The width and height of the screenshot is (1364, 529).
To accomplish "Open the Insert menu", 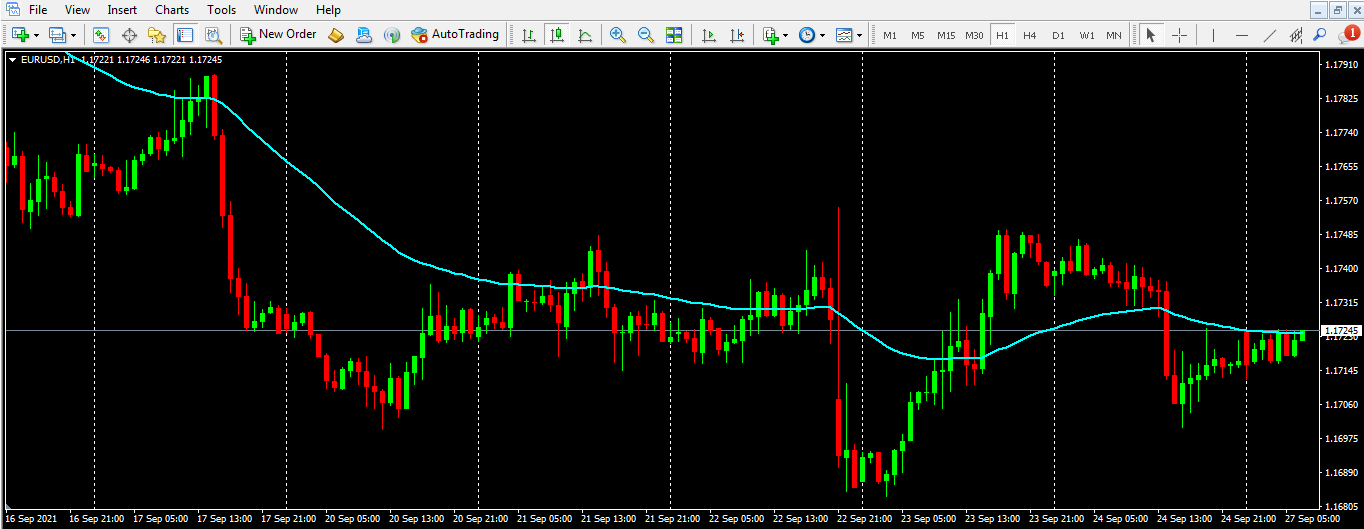I will click(123, 10).
